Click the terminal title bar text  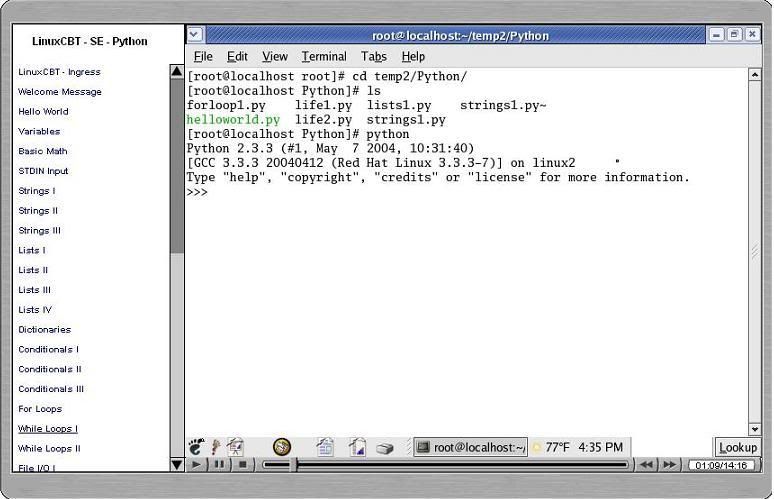460,36
